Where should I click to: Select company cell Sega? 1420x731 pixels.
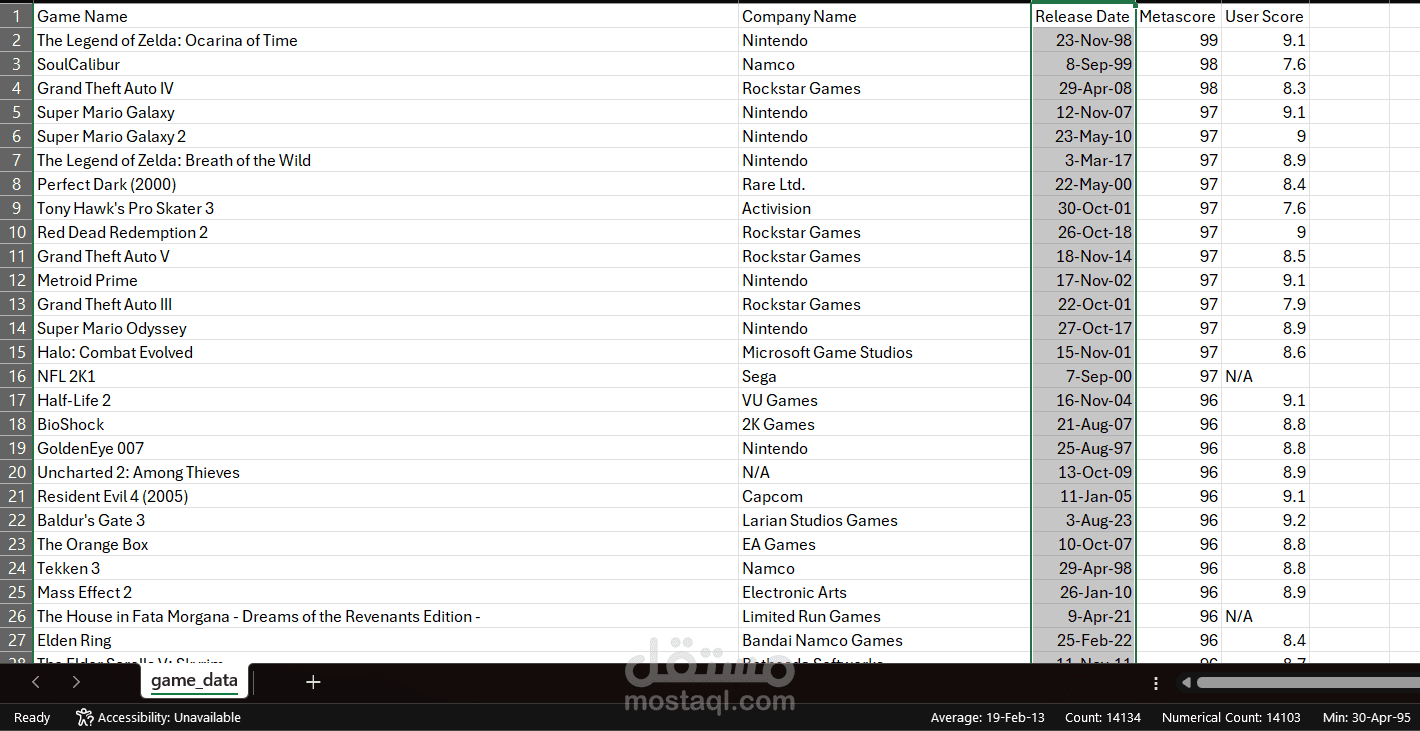coord(885,376)
